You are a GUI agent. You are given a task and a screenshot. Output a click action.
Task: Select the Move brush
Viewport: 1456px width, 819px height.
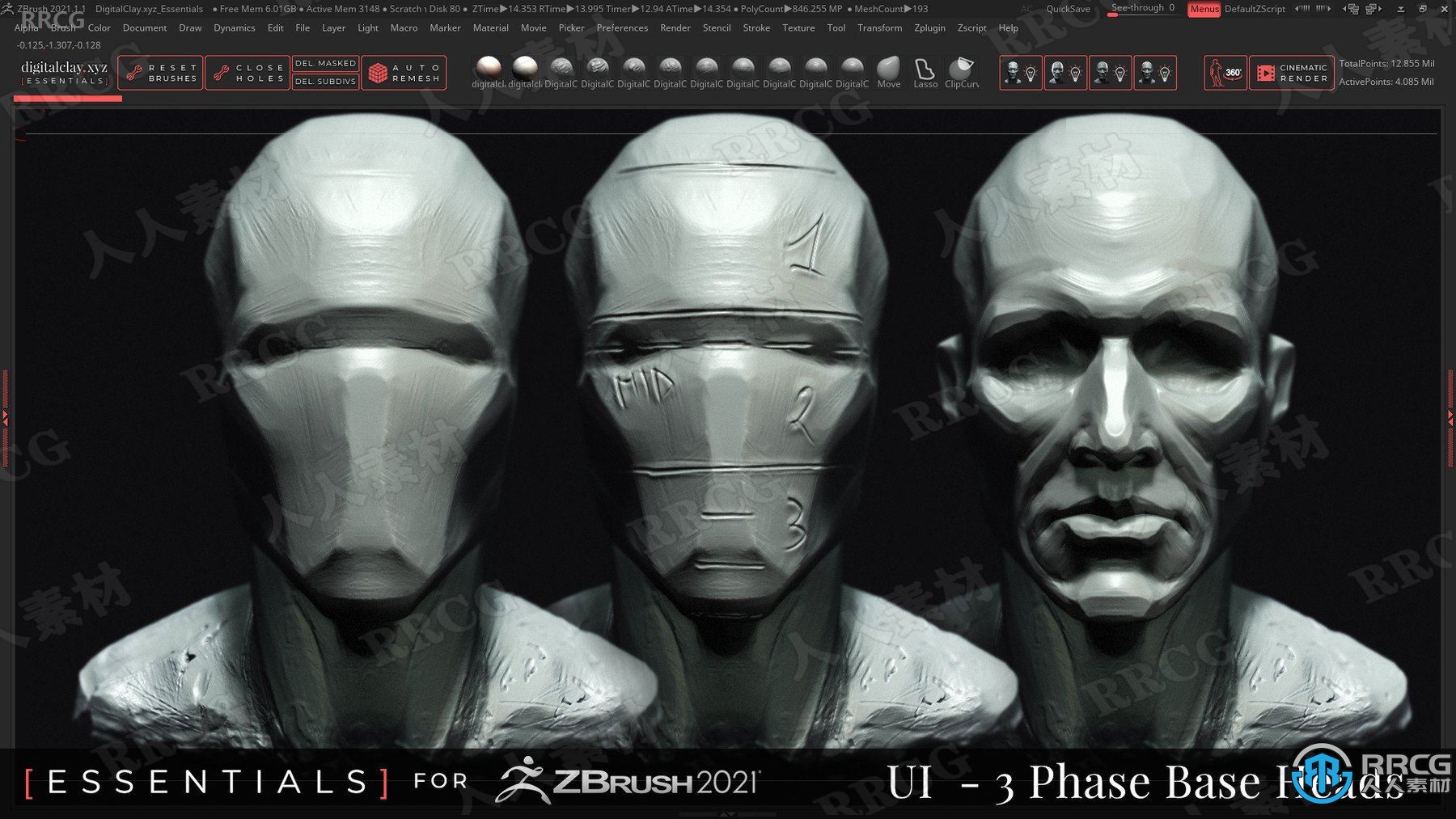click(x=888, y=72)
